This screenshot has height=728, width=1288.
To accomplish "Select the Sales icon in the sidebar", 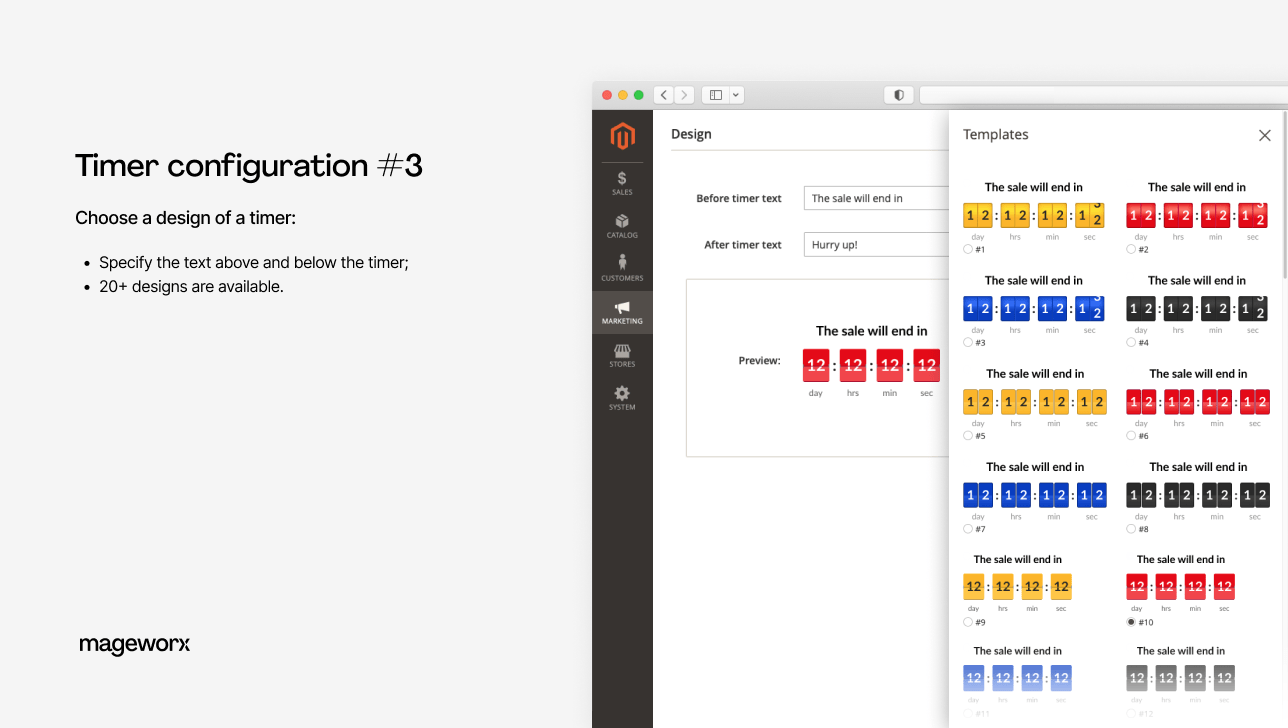I will pos(622,181).
